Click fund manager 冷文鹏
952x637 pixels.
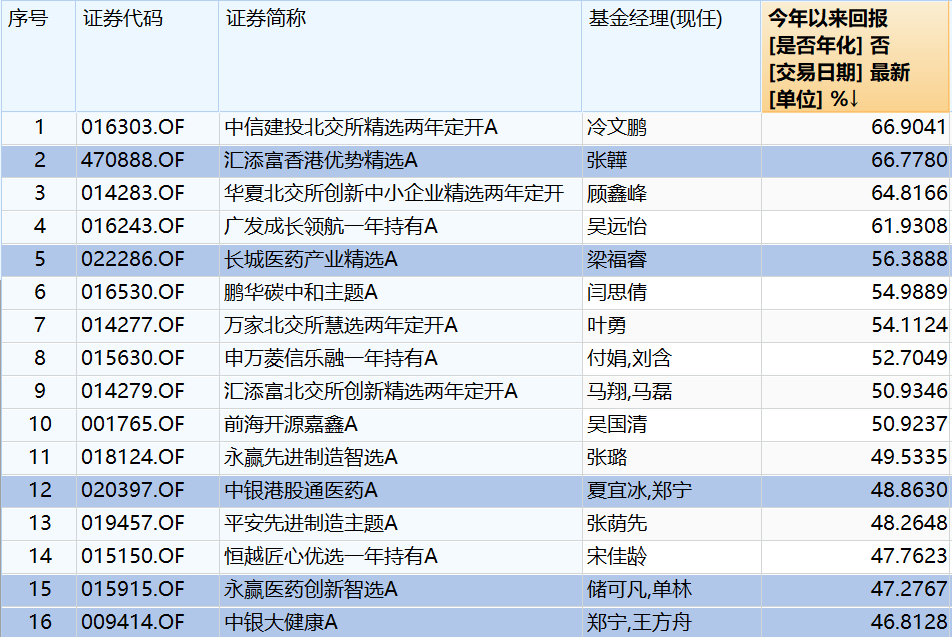(x=617, y=127)
